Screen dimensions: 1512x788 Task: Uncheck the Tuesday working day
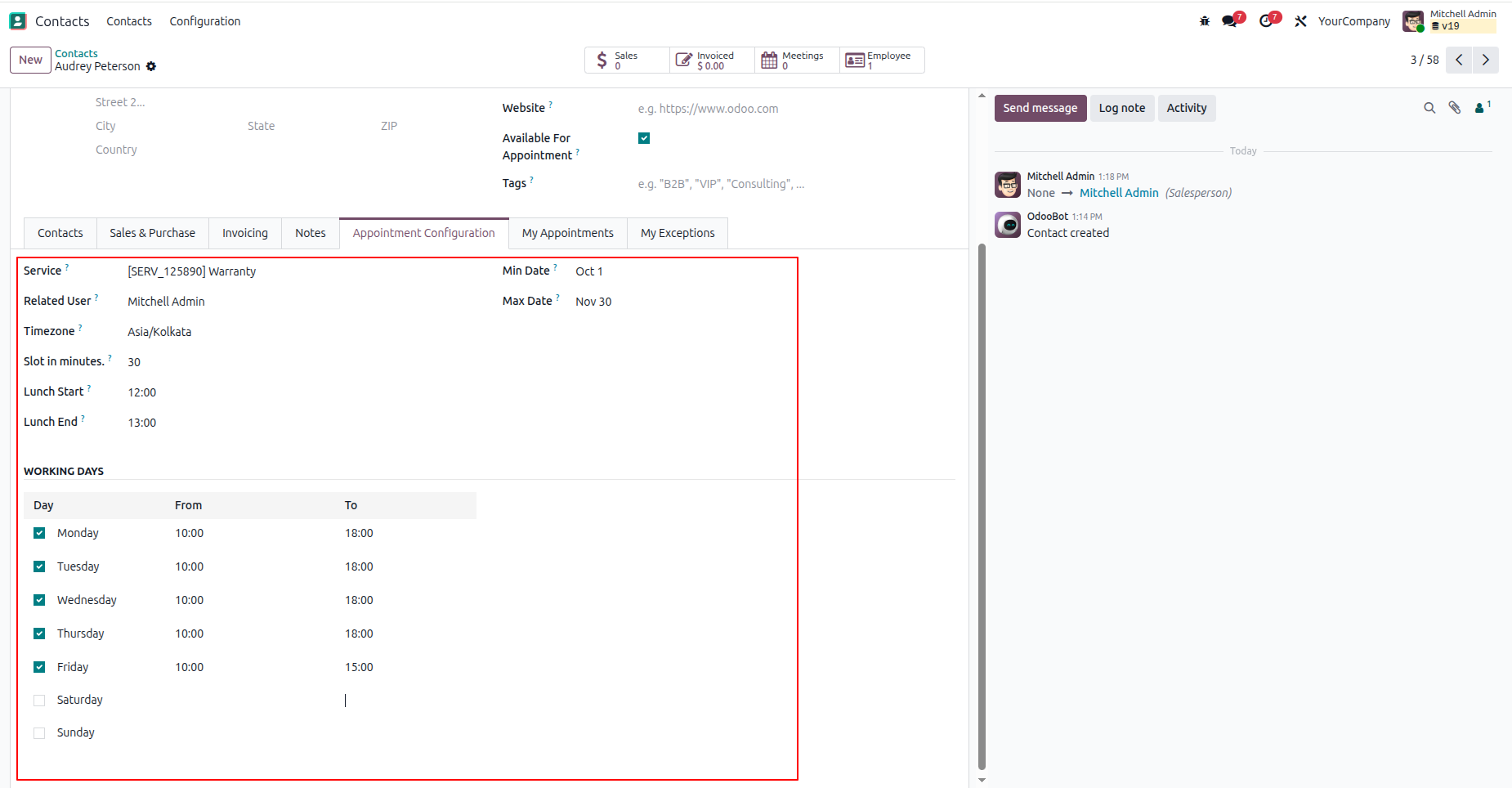pos(39,566)
